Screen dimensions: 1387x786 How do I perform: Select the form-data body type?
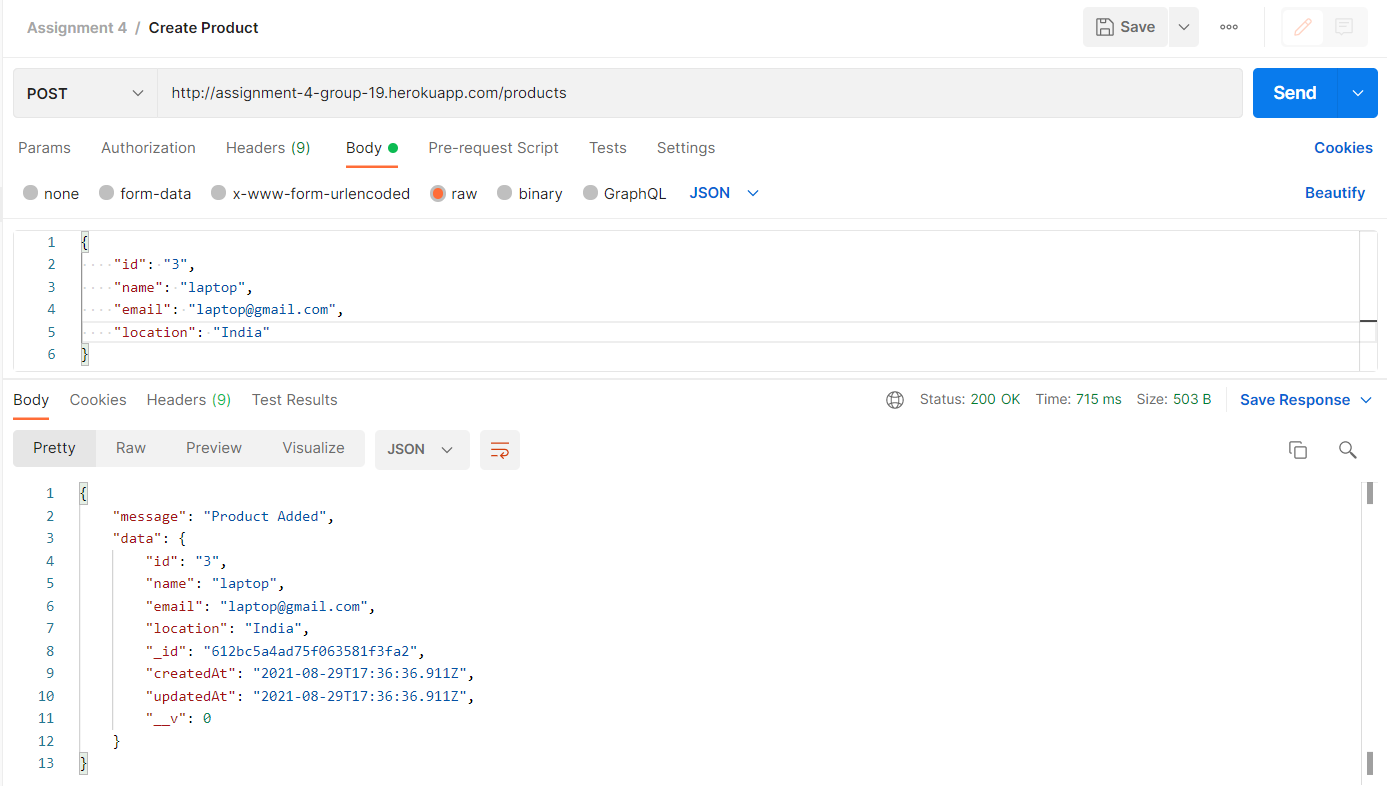tap(144, 193)
